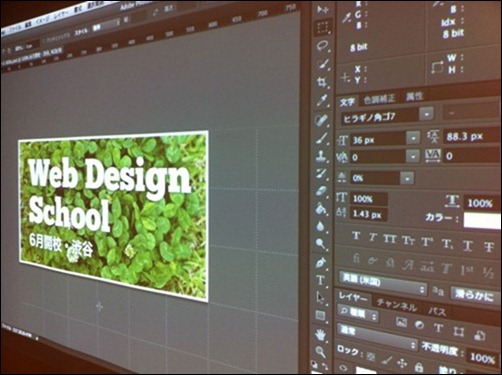The image size is (502, 375).
Task: Click the layer 不透明度 100% field
Action: pyautogui.click(x=482, y=358)
